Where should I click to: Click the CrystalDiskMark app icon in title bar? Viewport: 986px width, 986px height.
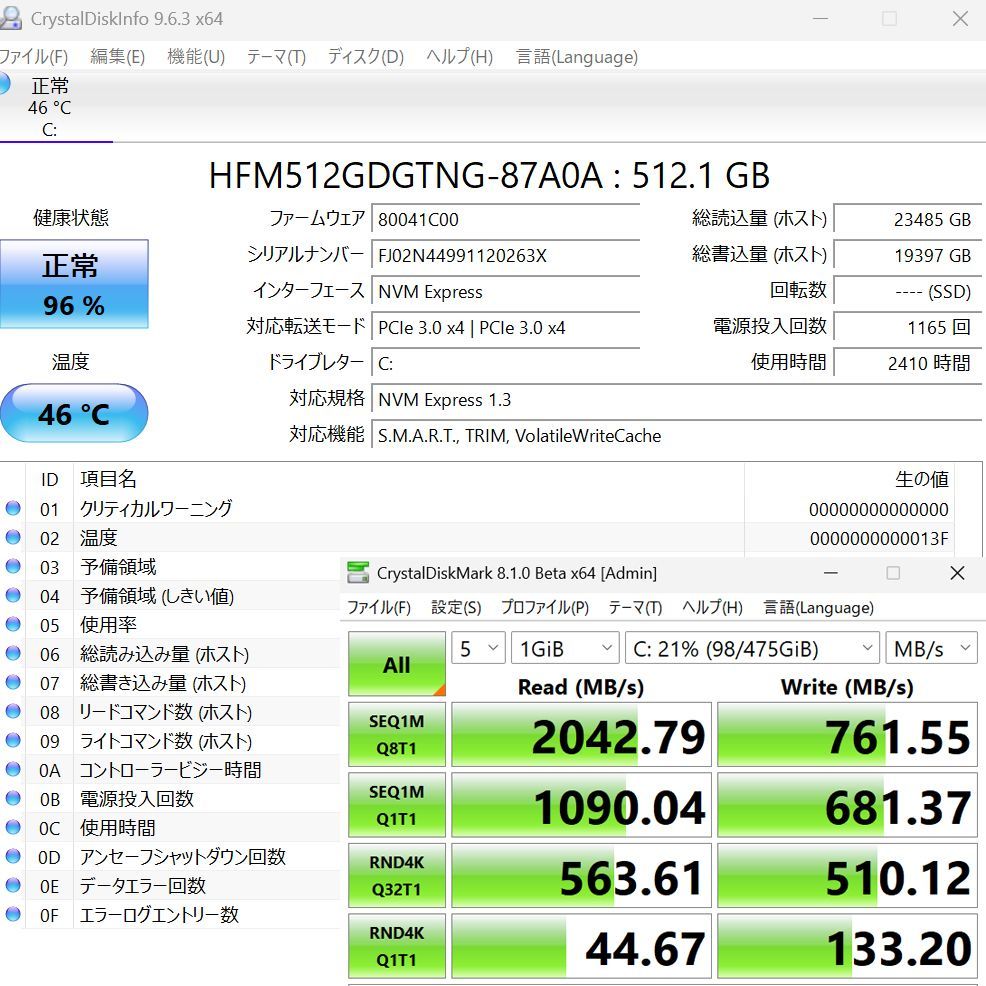358,573
